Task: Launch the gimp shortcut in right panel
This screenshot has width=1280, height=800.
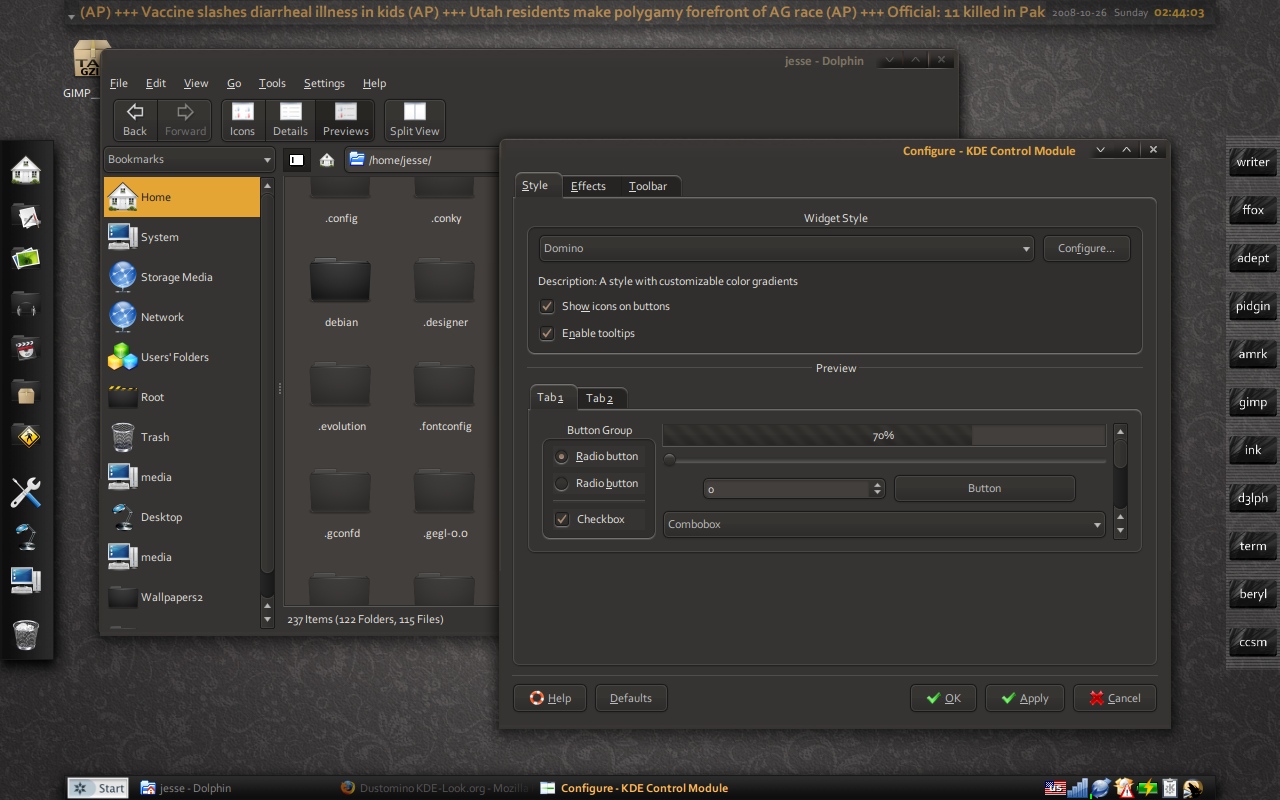Action: 1253,402
